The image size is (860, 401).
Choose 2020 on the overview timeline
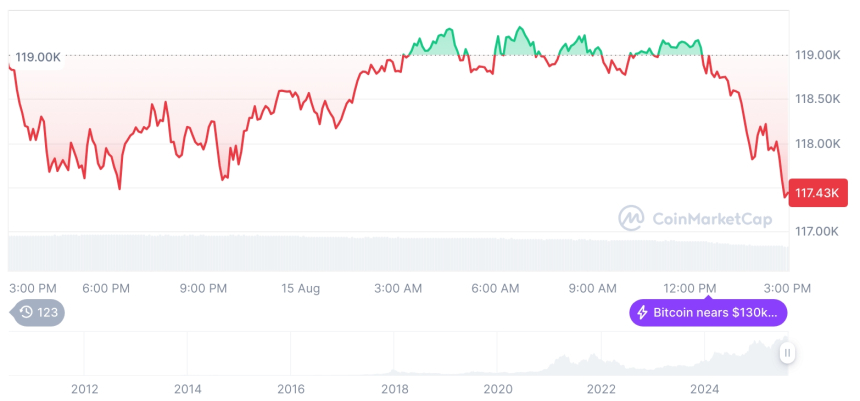498,388
